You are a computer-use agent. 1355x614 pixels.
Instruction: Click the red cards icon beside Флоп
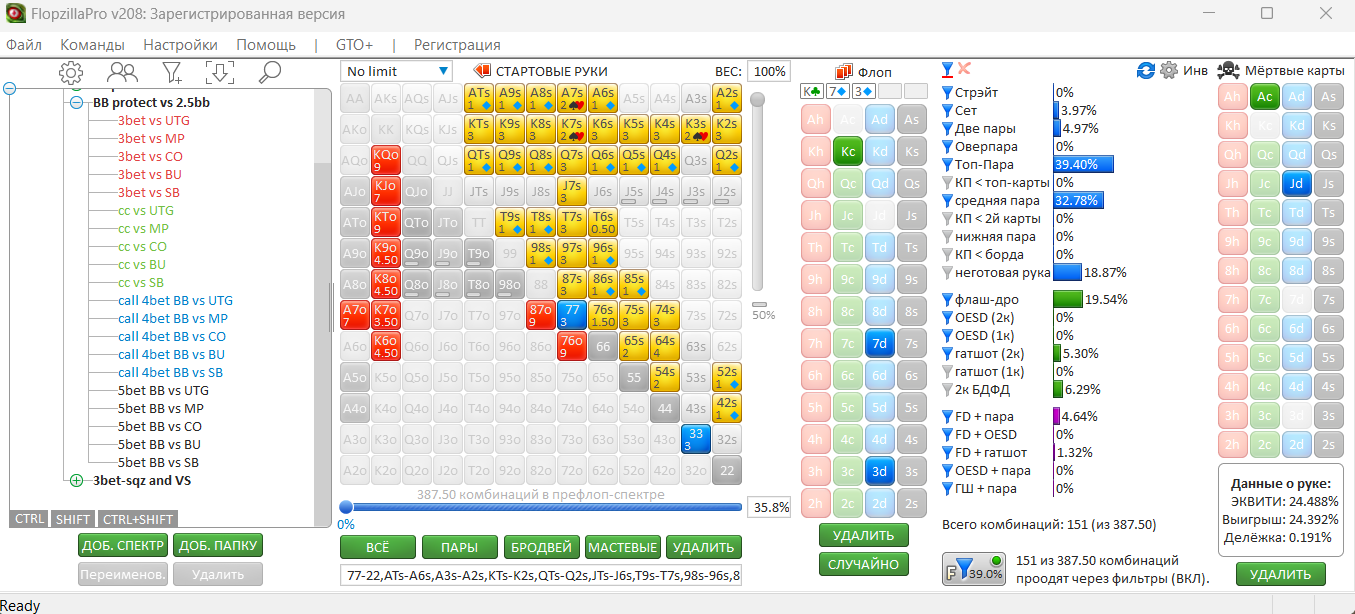coord(844,72)
